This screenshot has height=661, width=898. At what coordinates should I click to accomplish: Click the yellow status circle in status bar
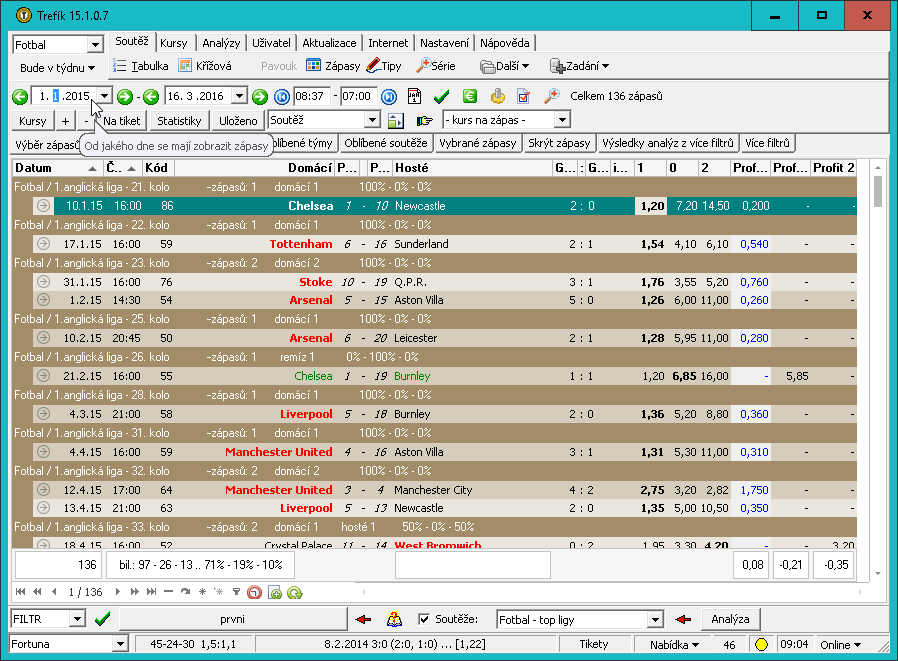pyautogui.click(x=761, y=644)
